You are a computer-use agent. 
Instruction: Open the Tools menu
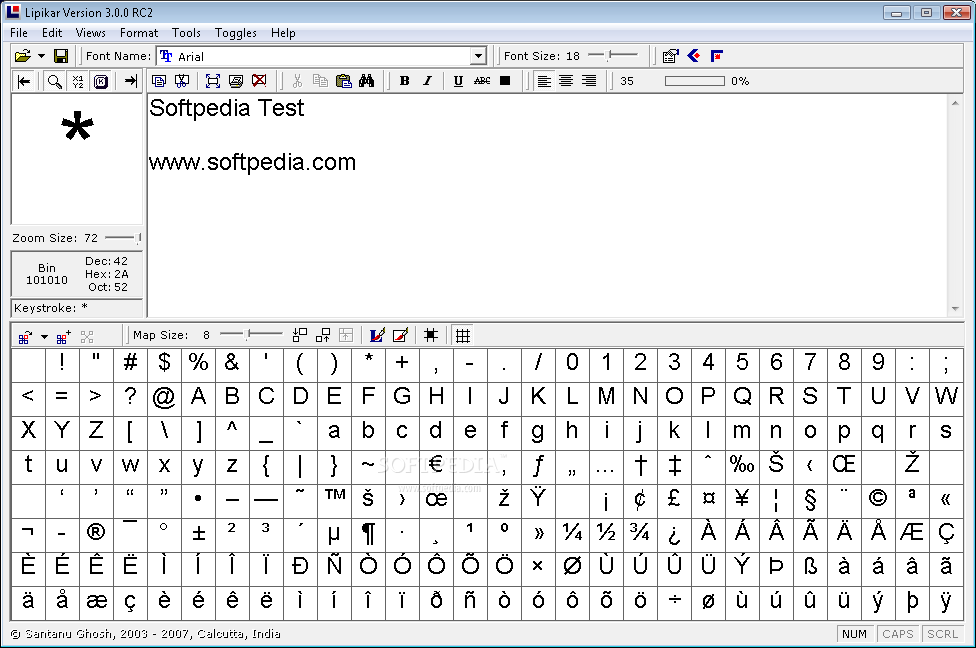point(186,33)
